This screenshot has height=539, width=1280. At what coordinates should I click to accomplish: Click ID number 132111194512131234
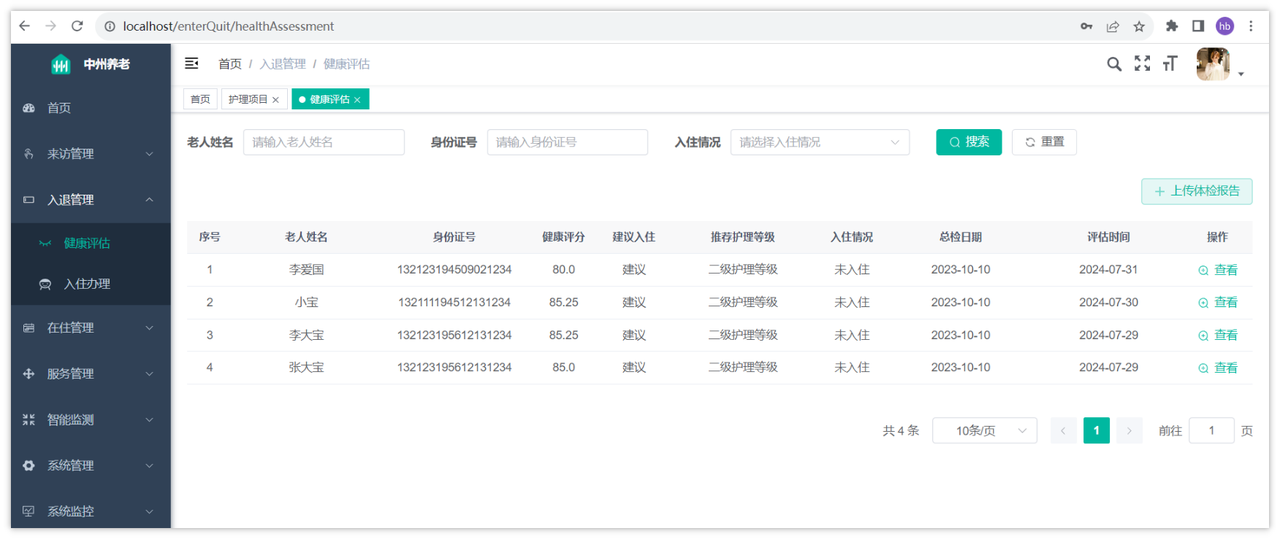pos(455,302)
